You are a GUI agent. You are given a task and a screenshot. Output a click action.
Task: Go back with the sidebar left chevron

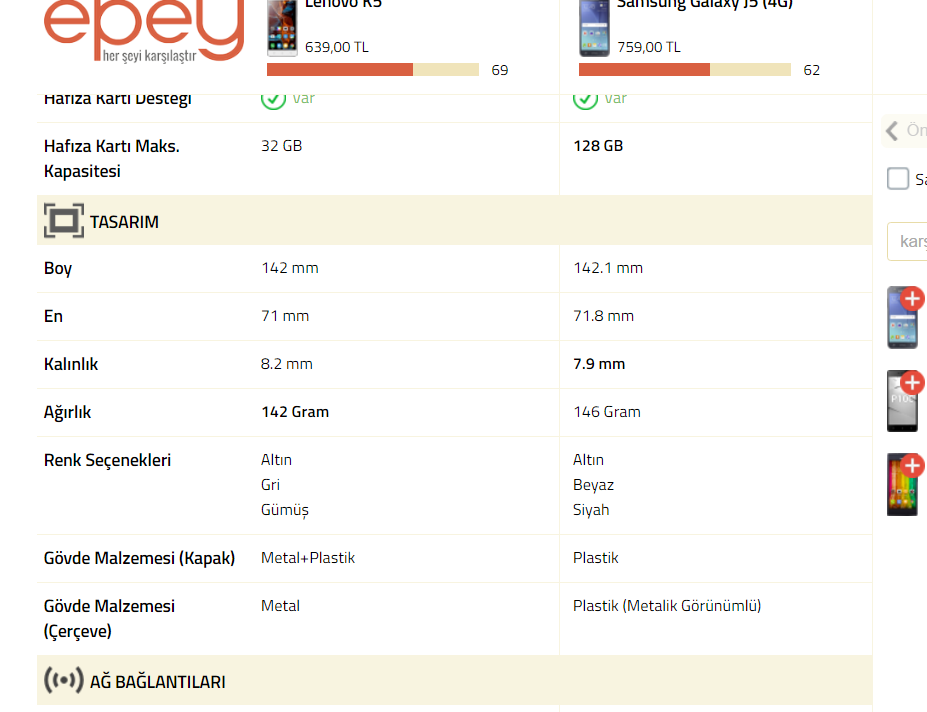coord(893,130)
